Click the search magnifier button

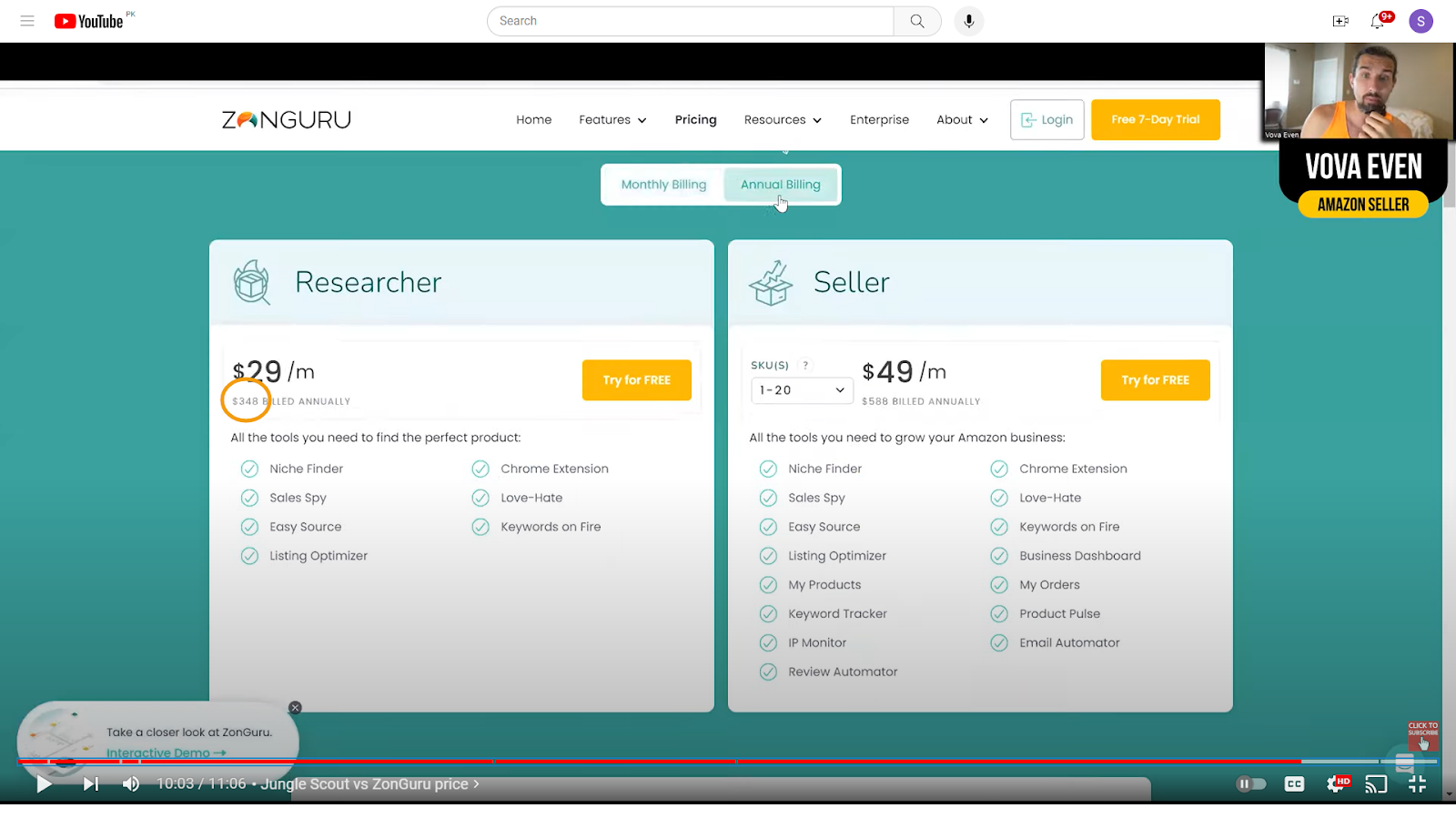click(x=917, y=21)
